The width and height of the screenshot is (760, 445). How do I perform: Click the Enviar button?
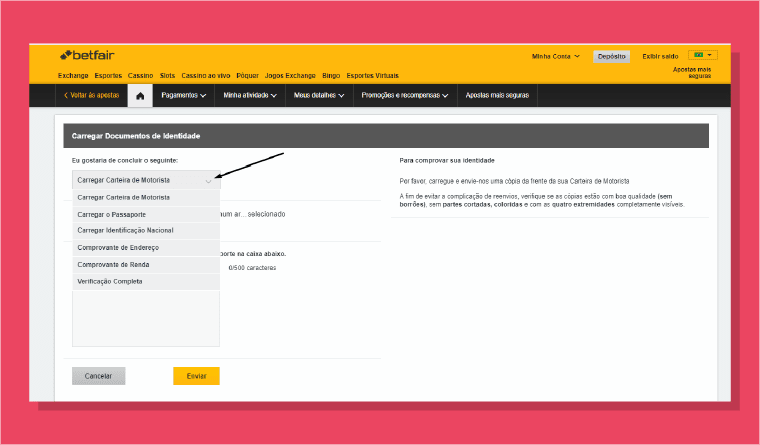pyautogui.click(x=196, y=376)
